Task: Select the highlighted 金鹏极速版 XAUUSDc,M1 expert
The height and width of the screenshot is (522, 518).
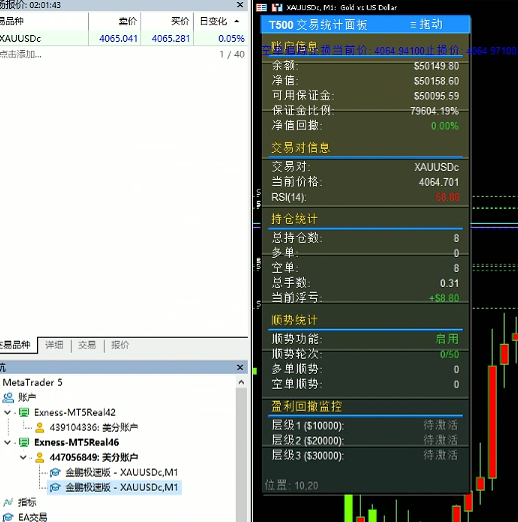Action: [114, 487]
